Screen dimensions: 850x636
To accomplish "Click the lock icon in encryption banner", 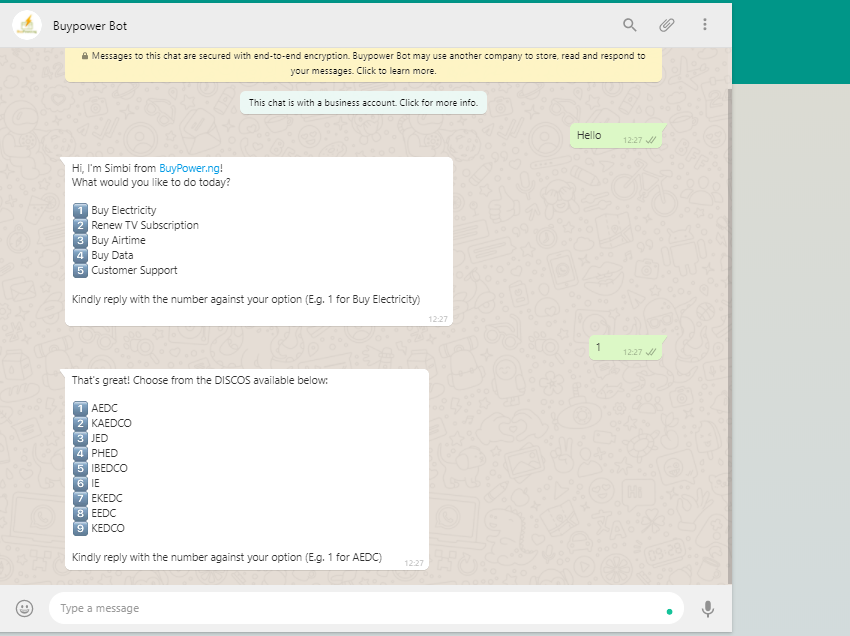I will pyautogui.click(x=85, y=56).
